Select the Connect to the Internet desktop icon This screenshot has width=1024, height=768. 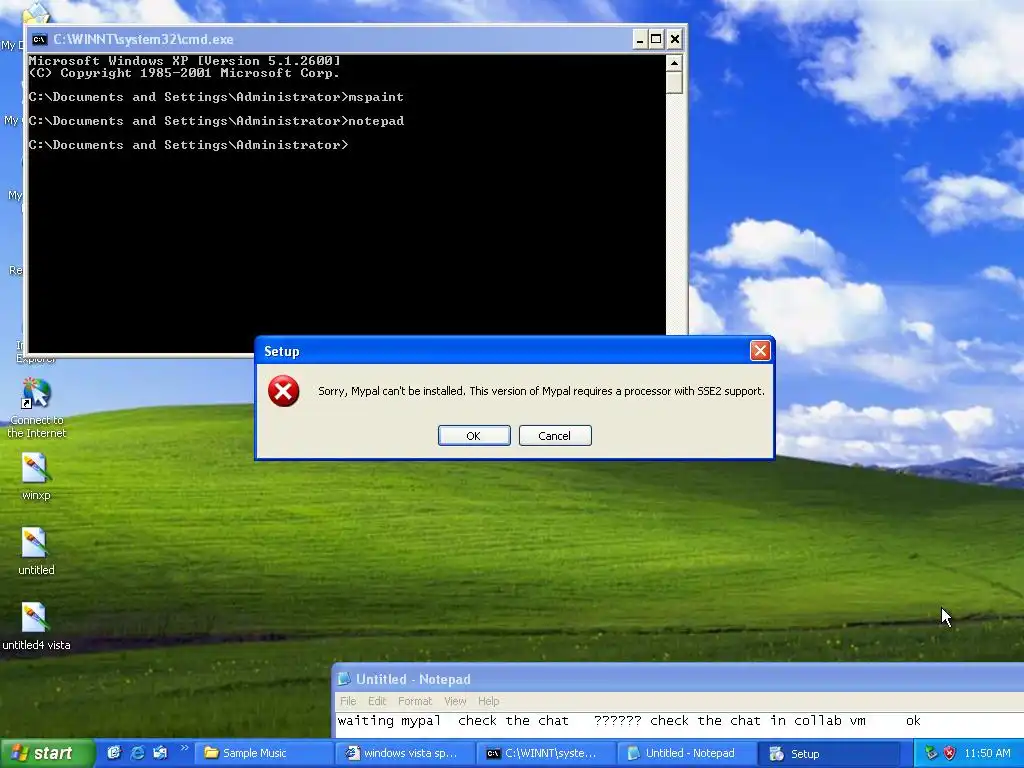click(x=37, y=408)
